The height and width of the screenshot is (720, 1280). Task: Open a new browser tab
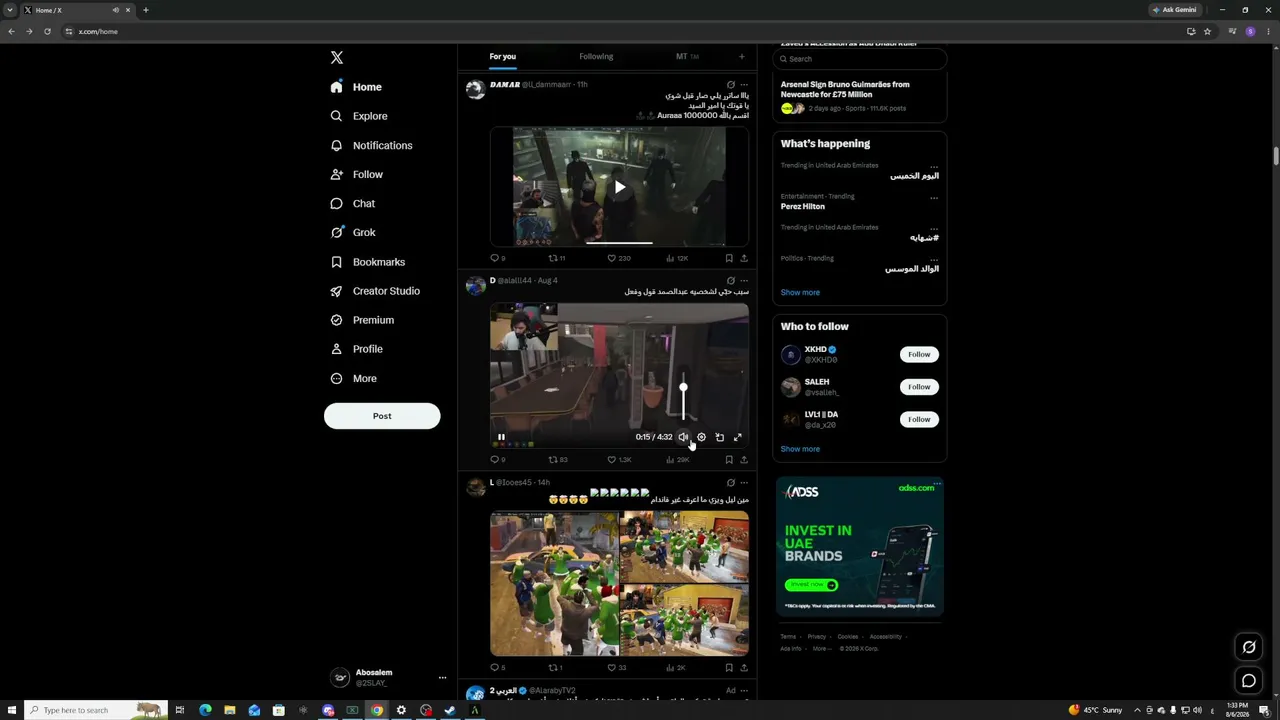point(146,10)
